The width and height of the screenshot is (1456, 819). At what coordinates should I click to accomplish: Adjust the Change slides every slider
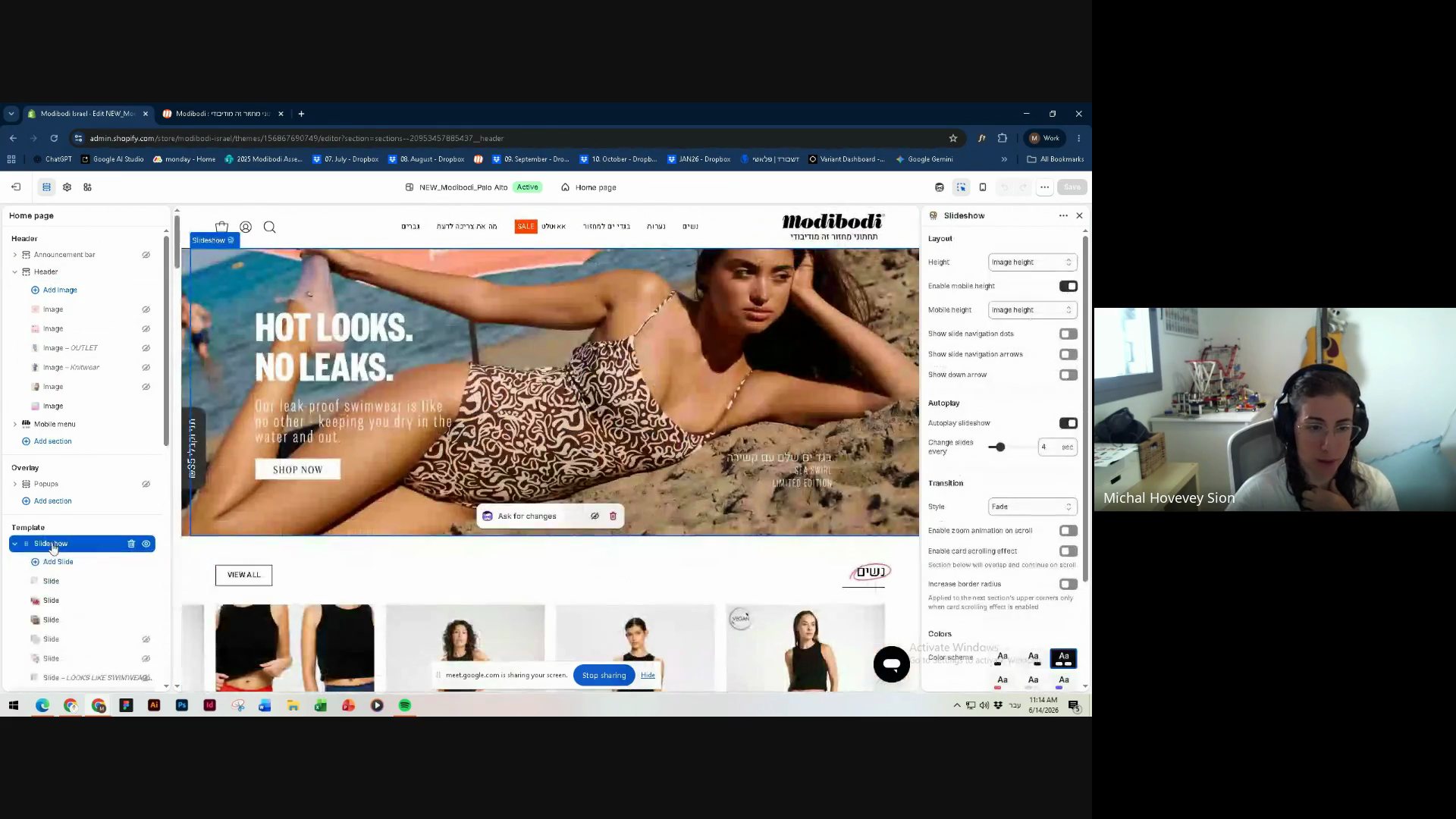tap(1000, 447)
